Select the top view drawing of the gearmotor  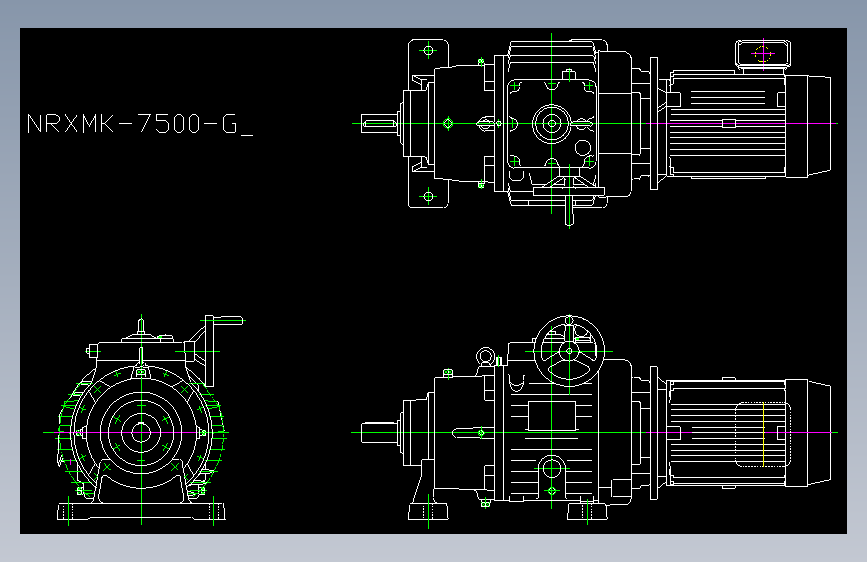pos(595,130)
